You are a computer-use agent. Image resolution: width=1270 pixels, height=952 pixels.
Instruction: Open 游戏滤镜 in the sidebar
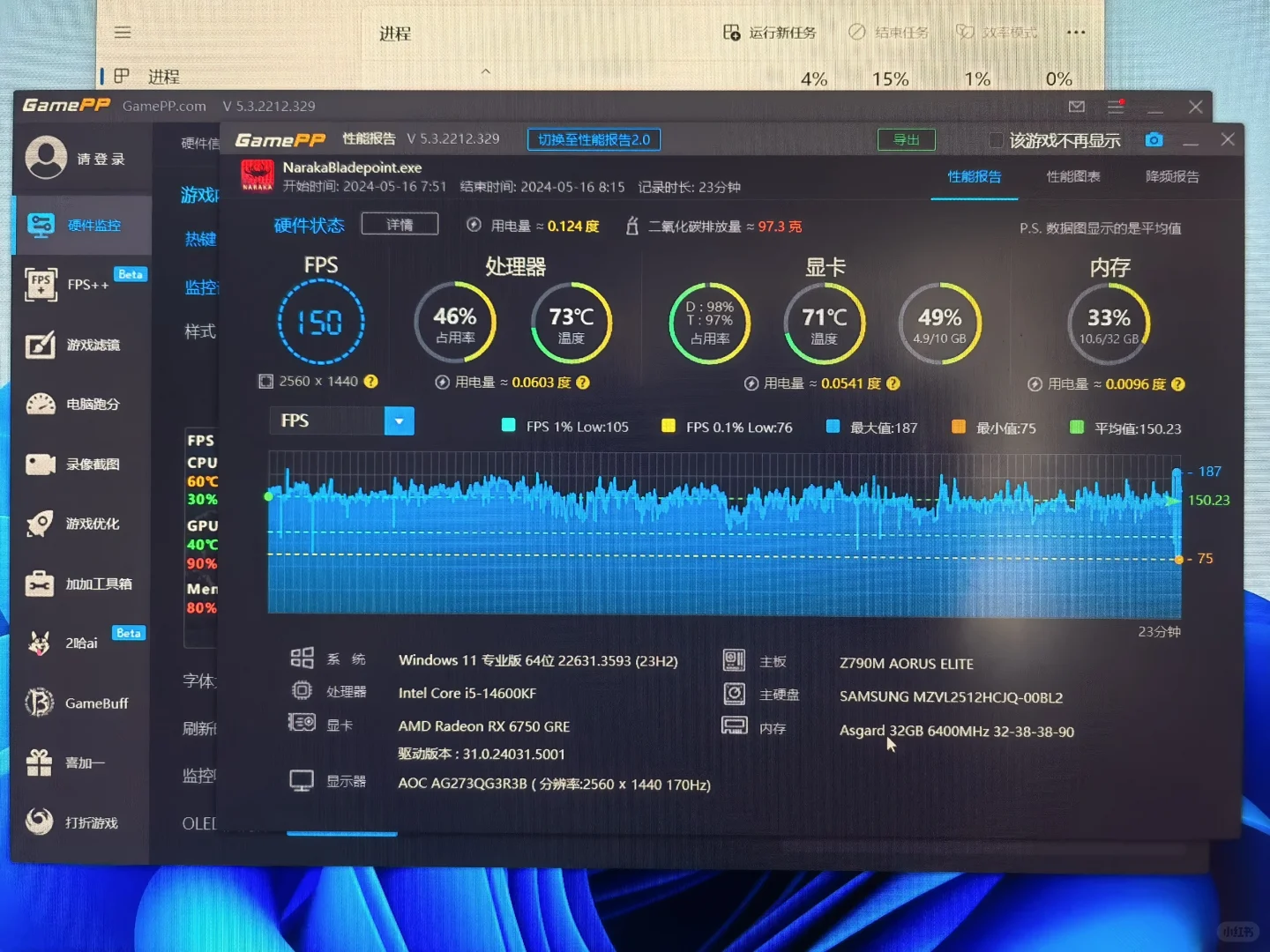point(82,345)
